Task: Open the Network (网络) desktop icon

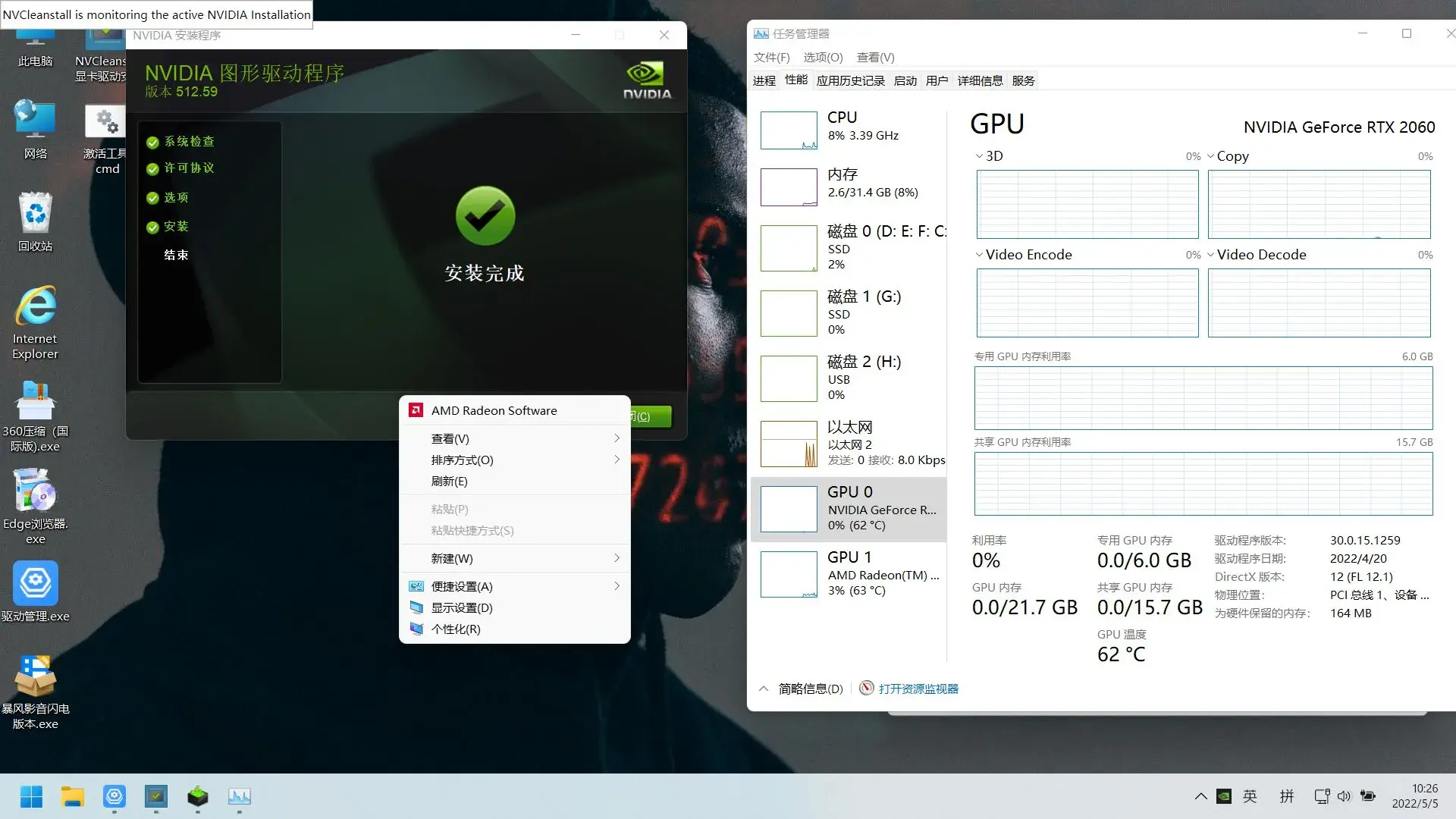Action: [x=35, y=129]
